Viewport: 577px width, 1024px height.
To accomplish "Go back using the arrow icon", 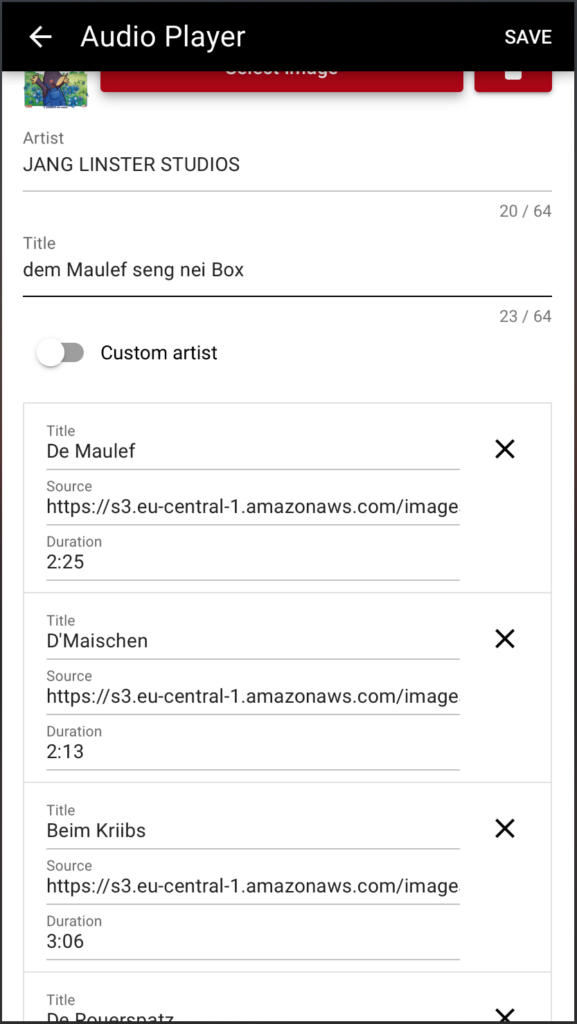I will (x=40, y=37).
